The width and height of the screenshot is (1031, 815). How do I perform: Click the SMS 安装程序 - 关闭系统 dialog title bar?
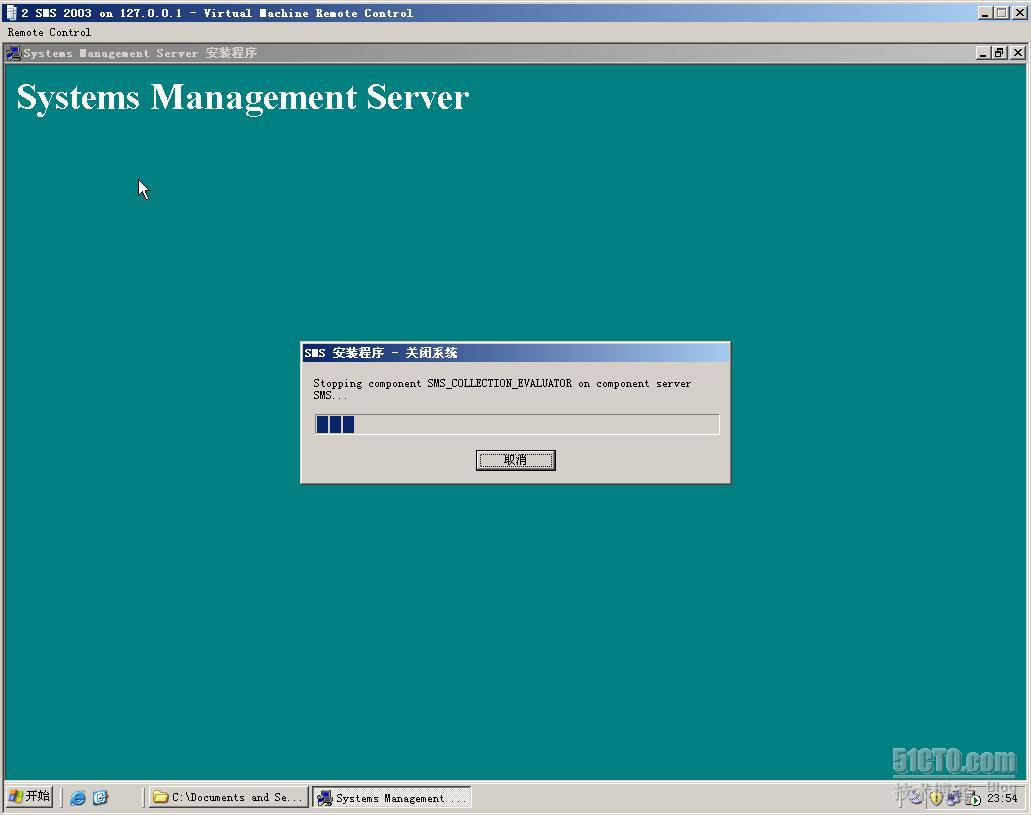pyautogui.click(x=516, y=353)
